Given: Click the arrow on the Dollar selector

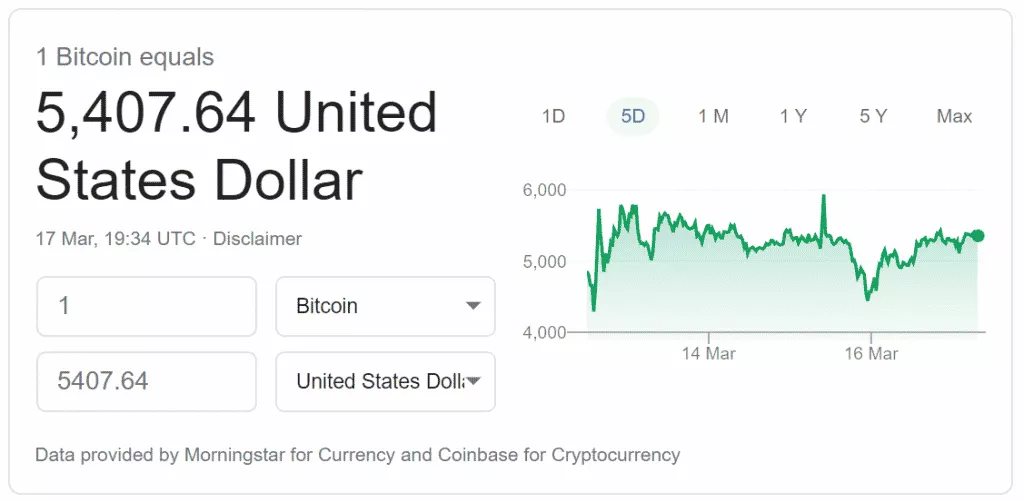Looking at the screenshot, I should pyautogui.click(x=474, y=381).
